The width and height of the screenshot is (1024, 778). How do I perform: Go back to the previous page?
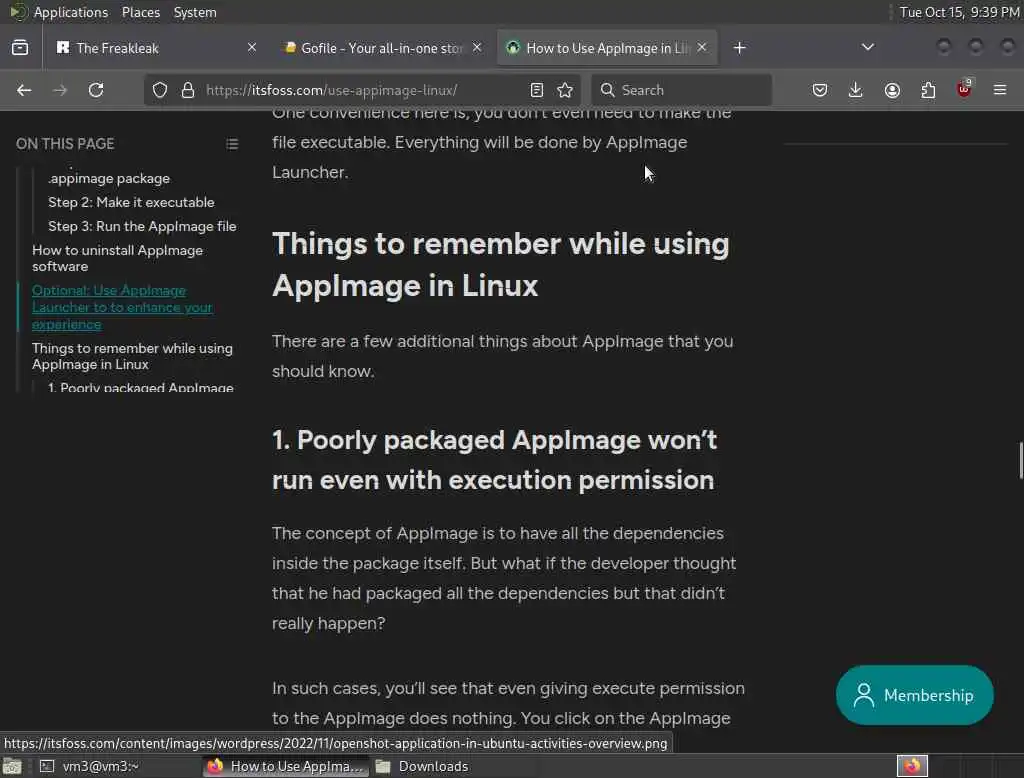pos(24,90)
